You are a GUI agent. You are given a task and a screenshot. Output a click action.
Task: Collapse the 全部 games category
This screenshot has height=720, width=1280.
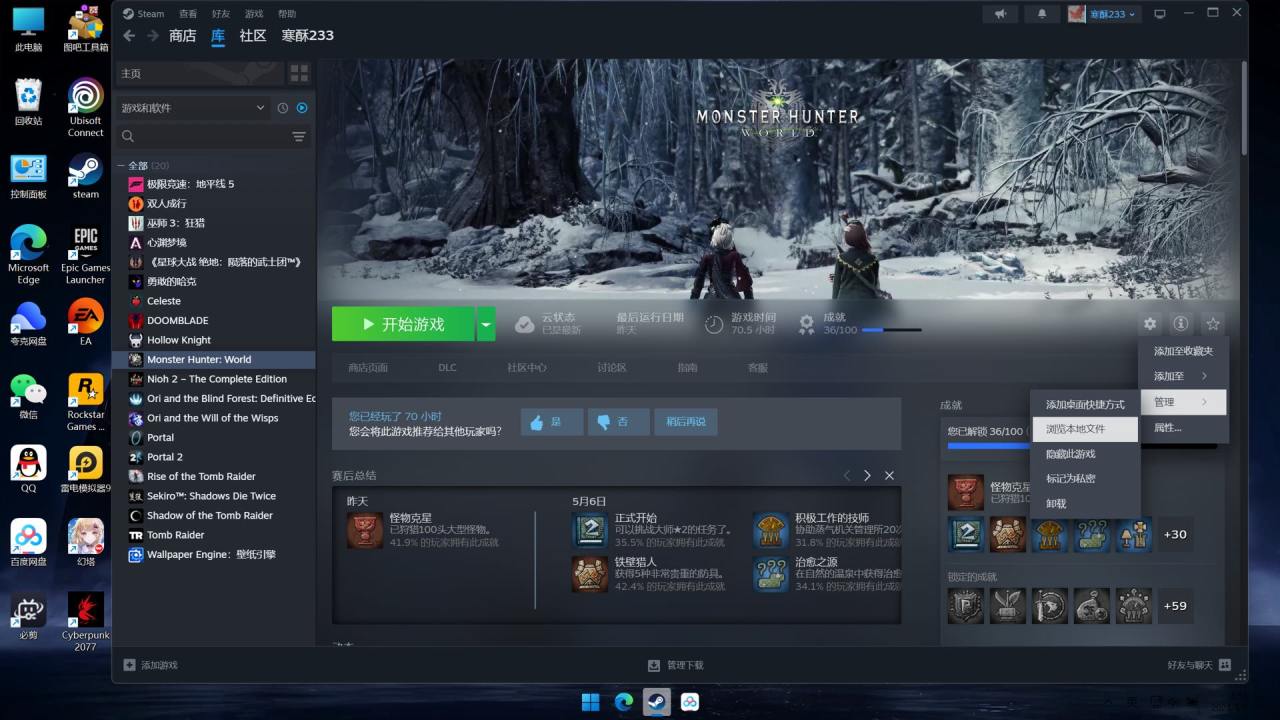(x=121, y=165)
